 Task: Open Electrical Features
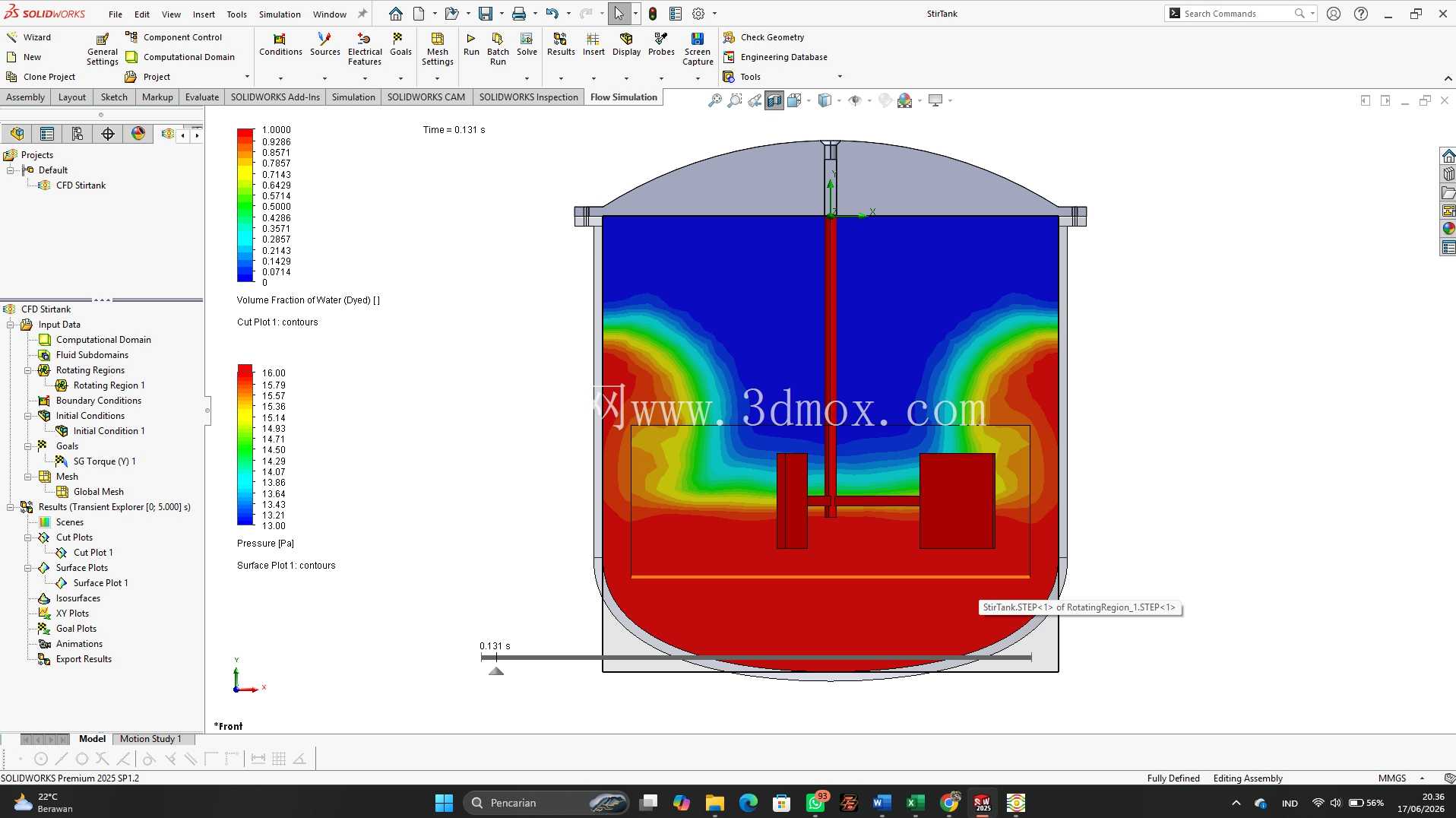pyautogui.click(x=365, y=49)
